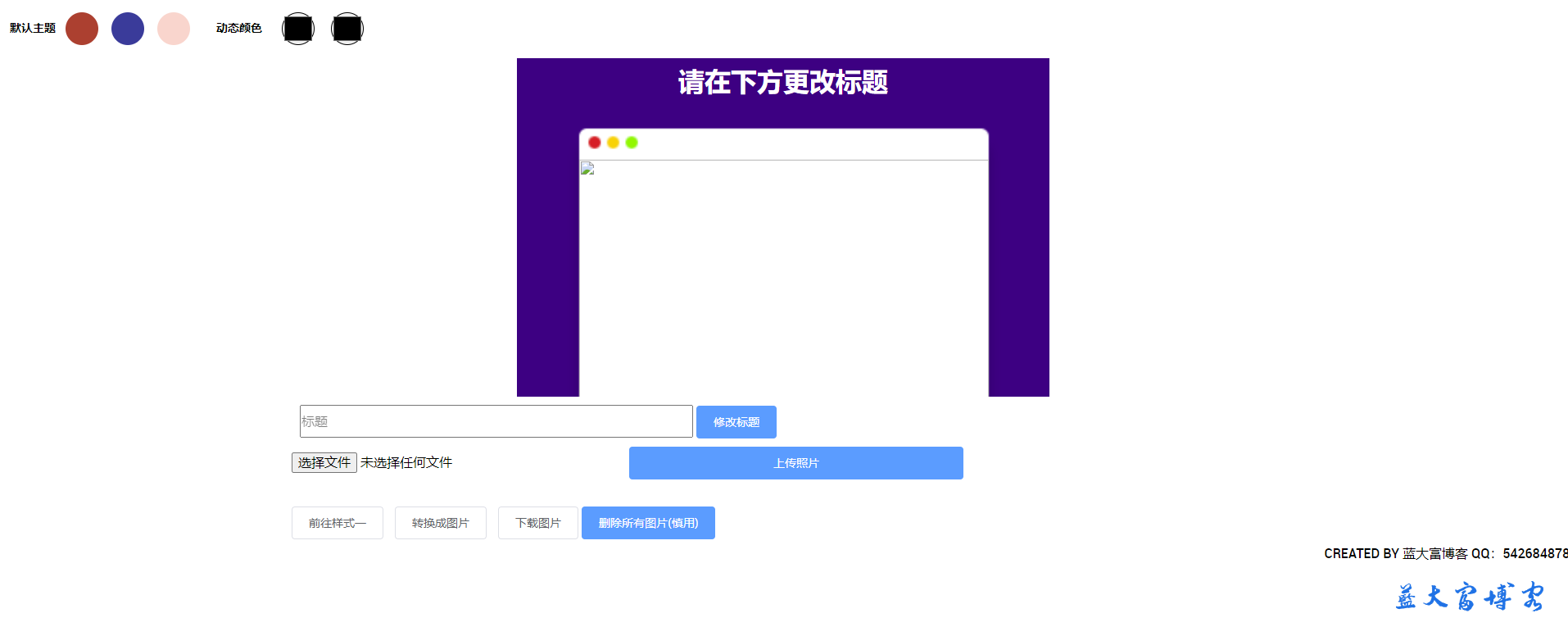Image resolution: width=1568 pixels, height=636 pixels.
Task: Select the light pink default theme swatch
Action: 174,29
